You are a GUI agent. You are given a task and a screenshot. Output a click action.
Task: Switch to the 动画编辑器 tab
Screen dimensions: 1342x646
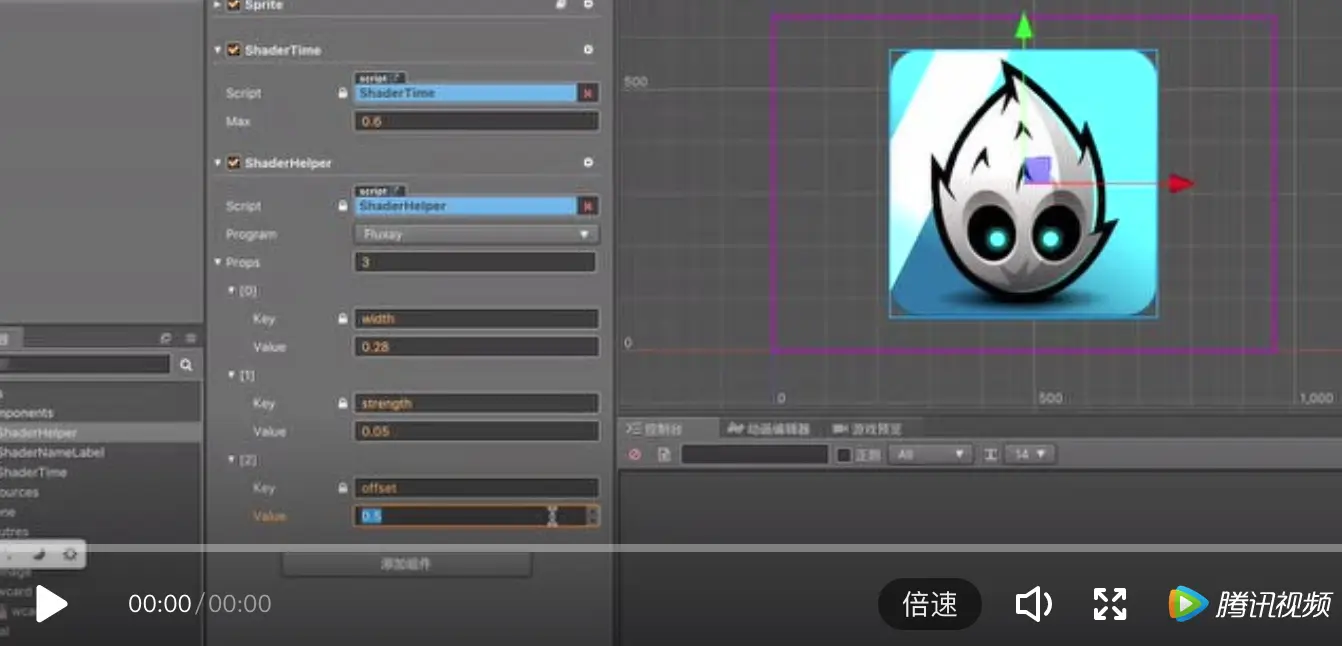768,428
